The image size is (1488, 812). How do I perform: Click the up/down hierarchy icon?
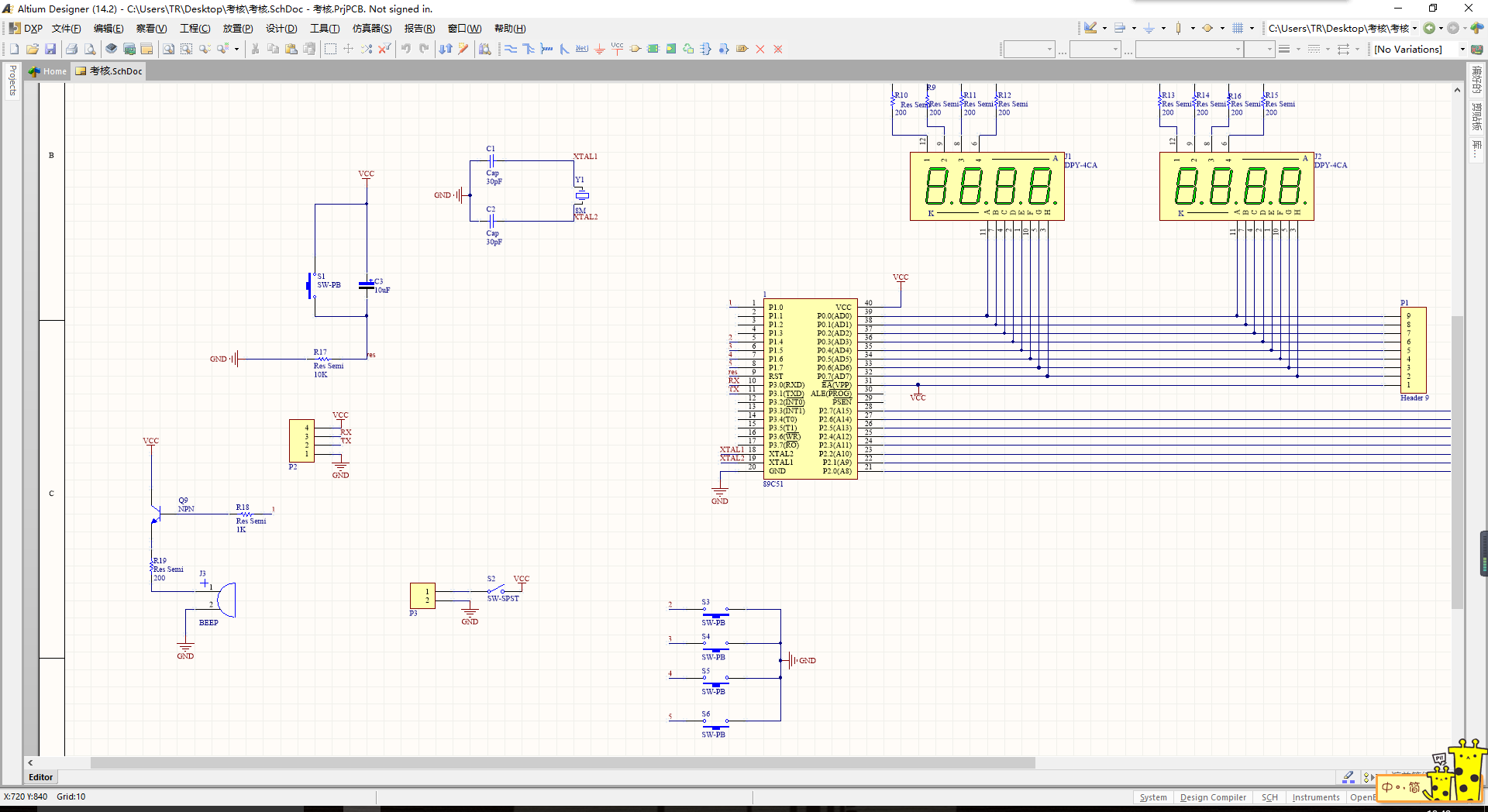pyautogui.click(x=446, y=49)
